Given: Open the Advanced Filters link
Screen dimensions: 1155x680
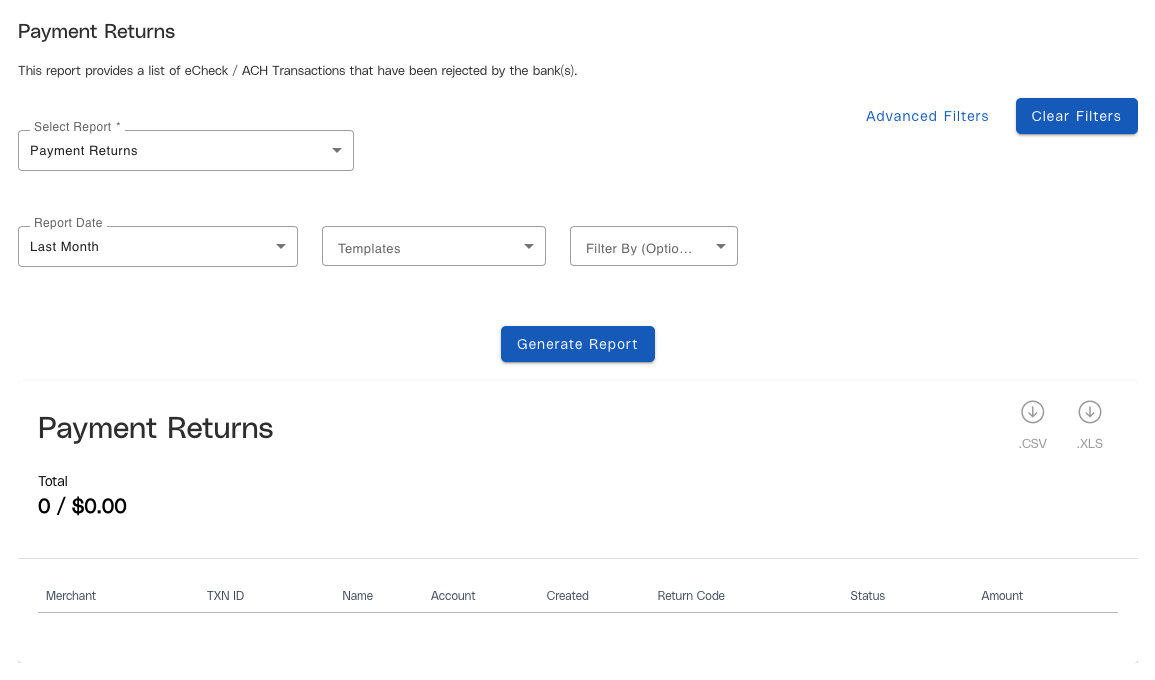Looking at the screenshot, I should coord(927,116).
